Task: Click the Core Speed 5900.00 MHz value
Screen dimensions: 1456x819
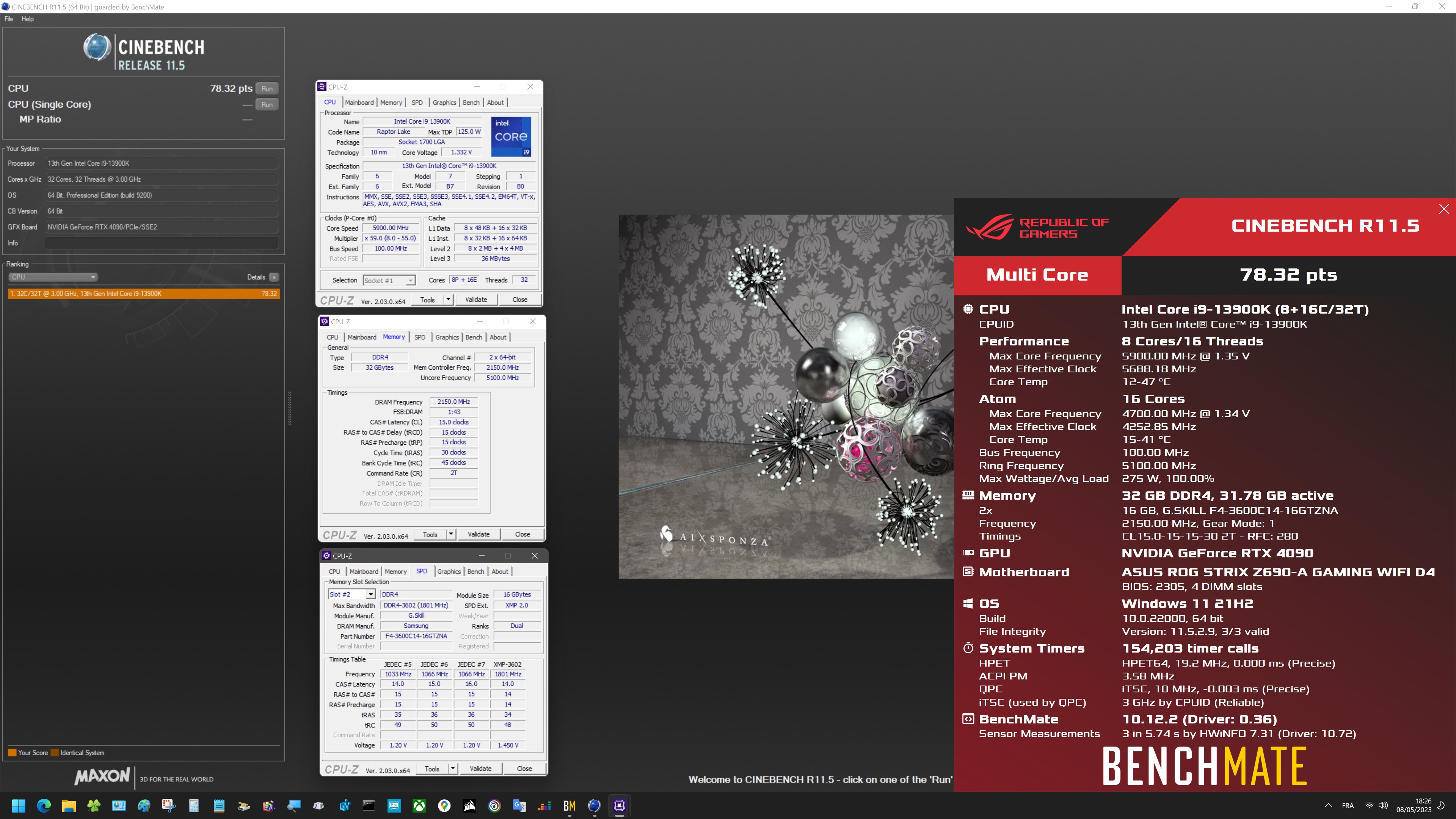Action: pos(391,228)
